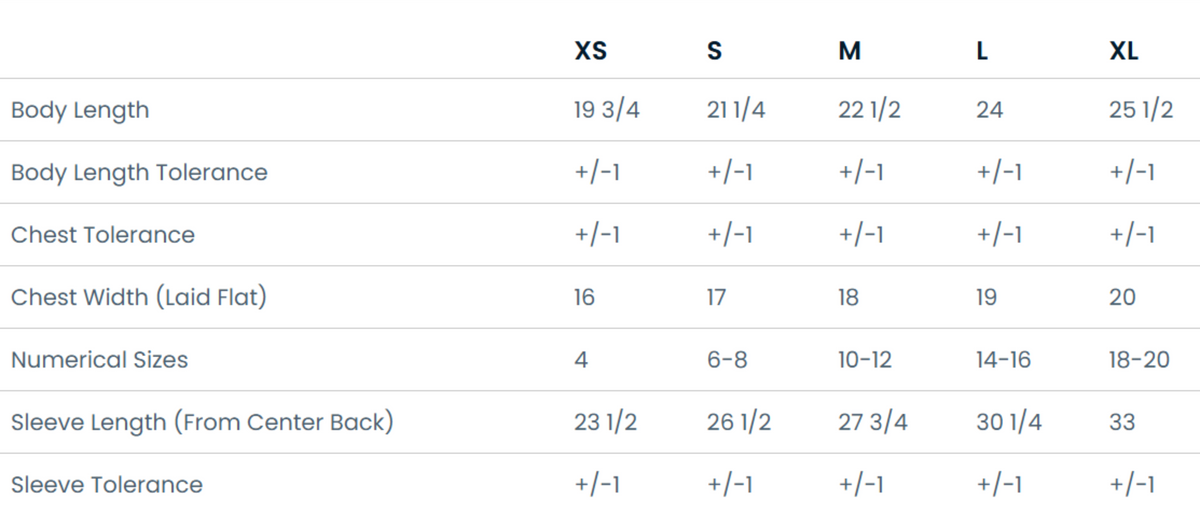
Task: Click the L size column header
Action: click(982, 51)
